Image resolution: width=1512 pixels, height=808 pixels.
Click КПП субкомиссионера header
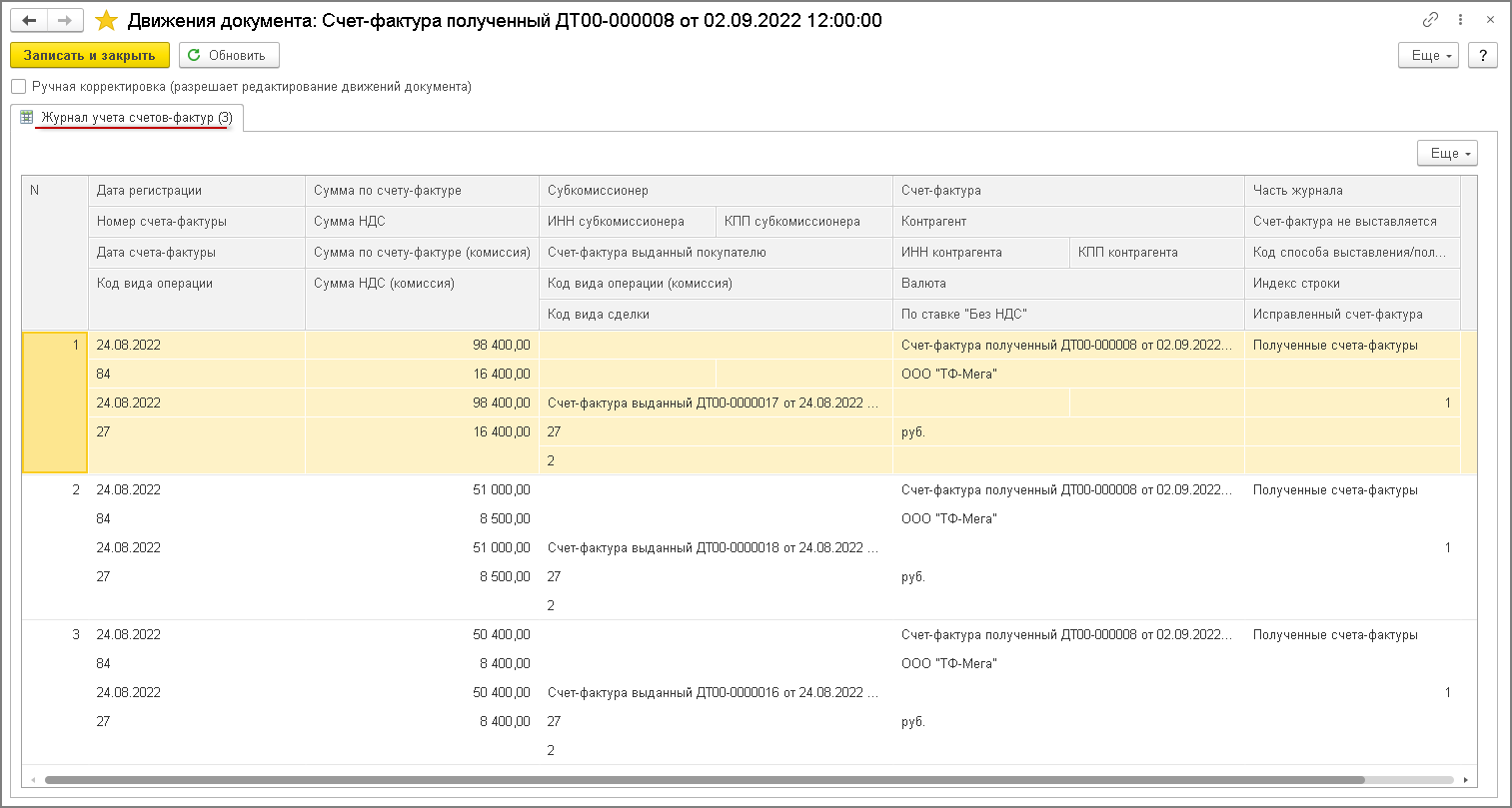[804, 222]
